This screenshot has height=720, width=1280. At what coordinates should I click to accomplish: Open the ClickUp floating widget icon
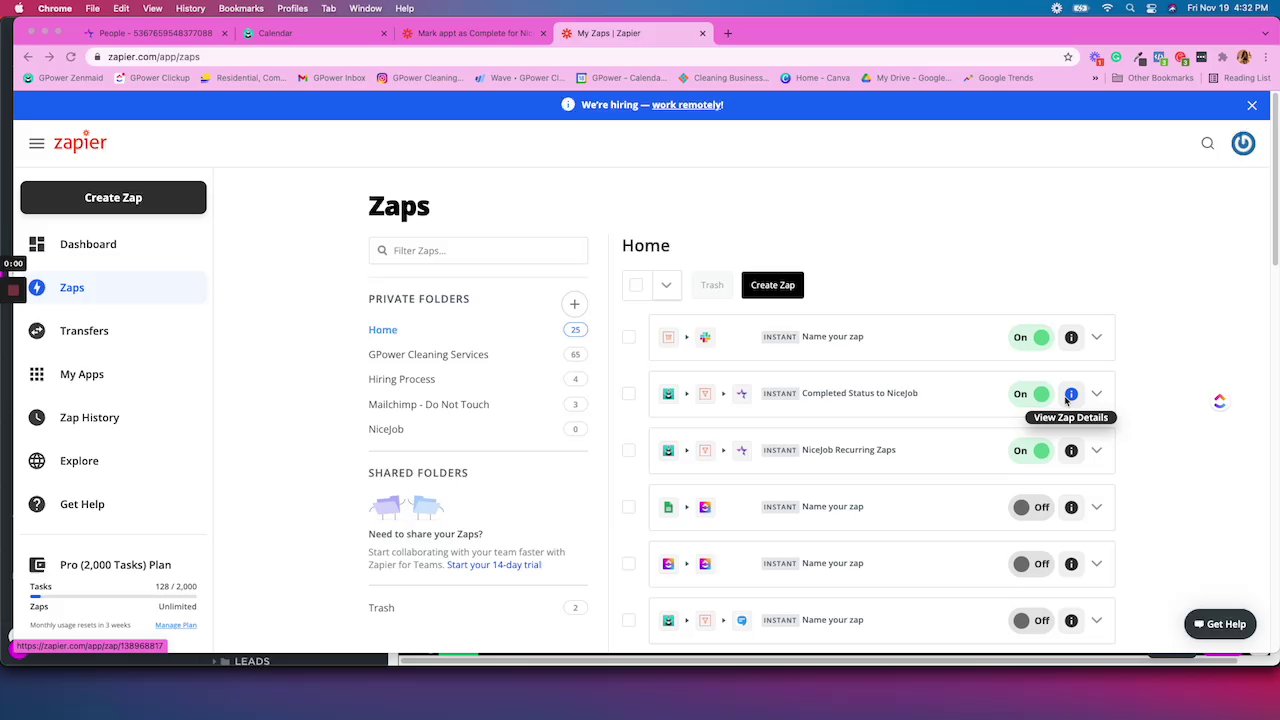point(1219,401)
